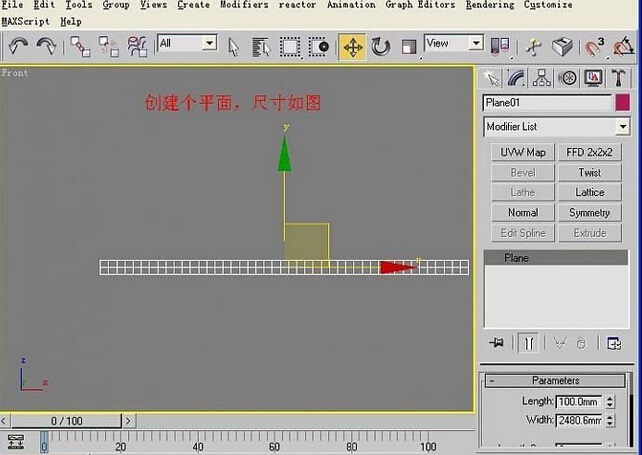Open the Tools menu
This screenshot has height=455, width=642.
coord(79,5)
